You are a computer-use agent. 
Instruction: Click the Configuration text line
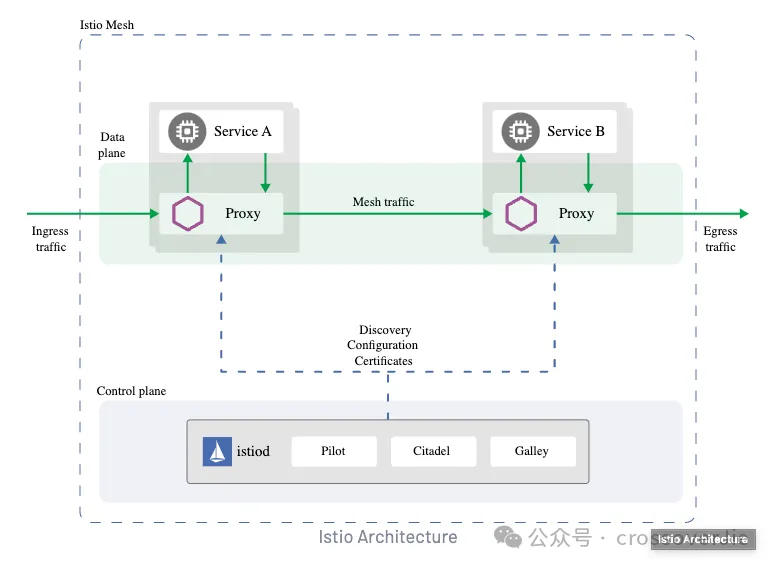pos(383,345)
